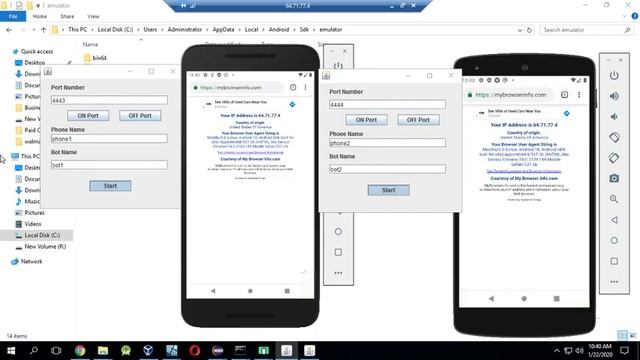Viewport: 640px width, 360px height.
Task: Click ON Port in phone1 window
Action: click(x=88, y=116)
